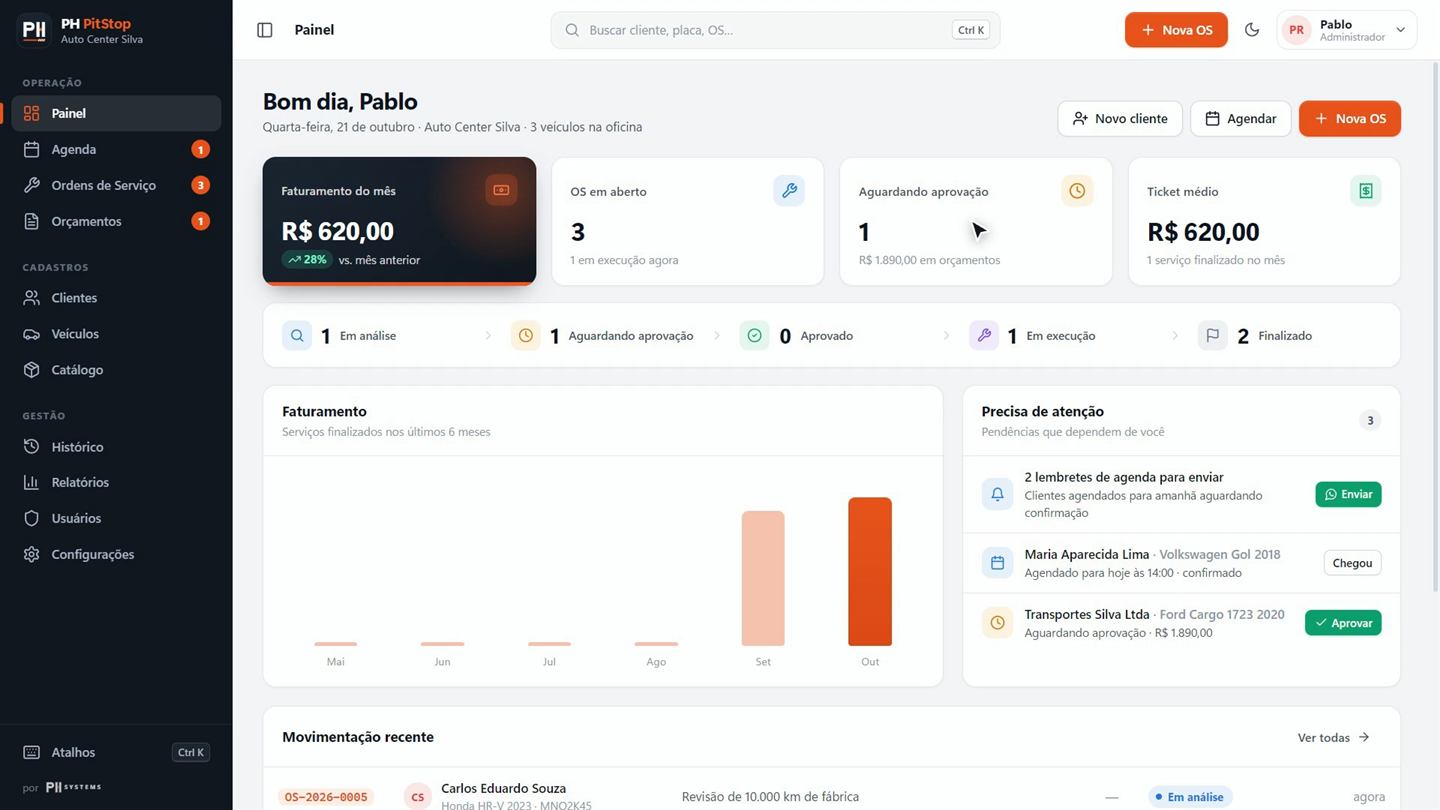The width and height of the screenshot is (1440, 810).
Task: View Relatórios page
Action: point(116,482)
